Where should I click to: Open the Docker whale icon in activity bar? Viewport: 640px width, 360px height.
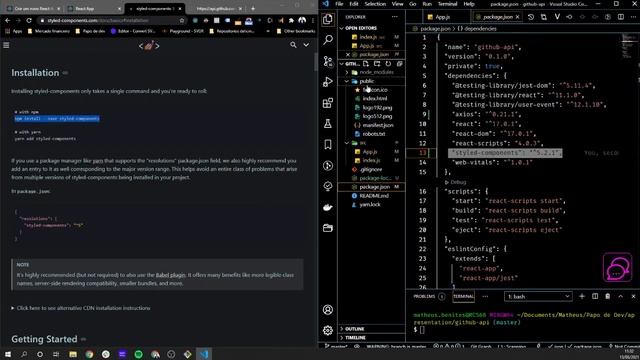coord(328,207)
